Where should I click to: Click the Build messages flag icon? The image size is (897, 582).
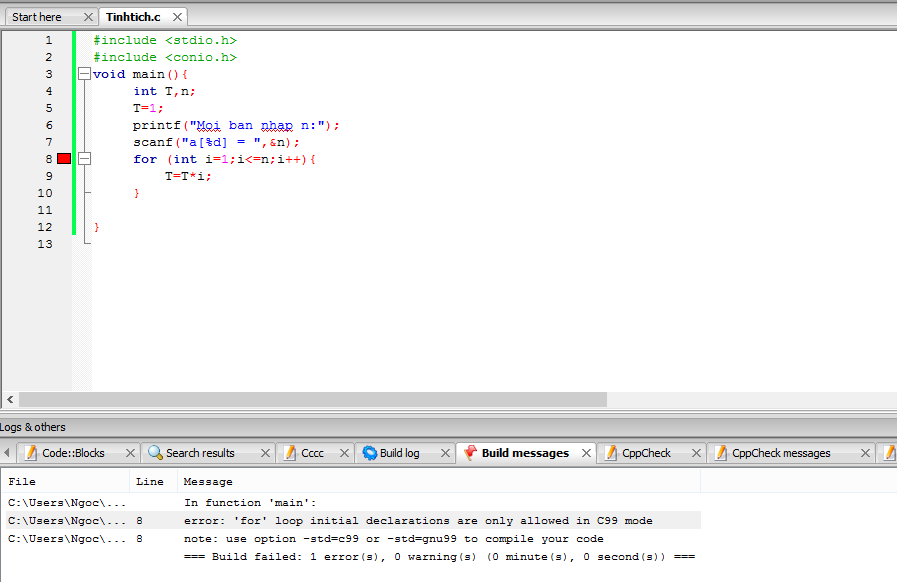(470, 453)
